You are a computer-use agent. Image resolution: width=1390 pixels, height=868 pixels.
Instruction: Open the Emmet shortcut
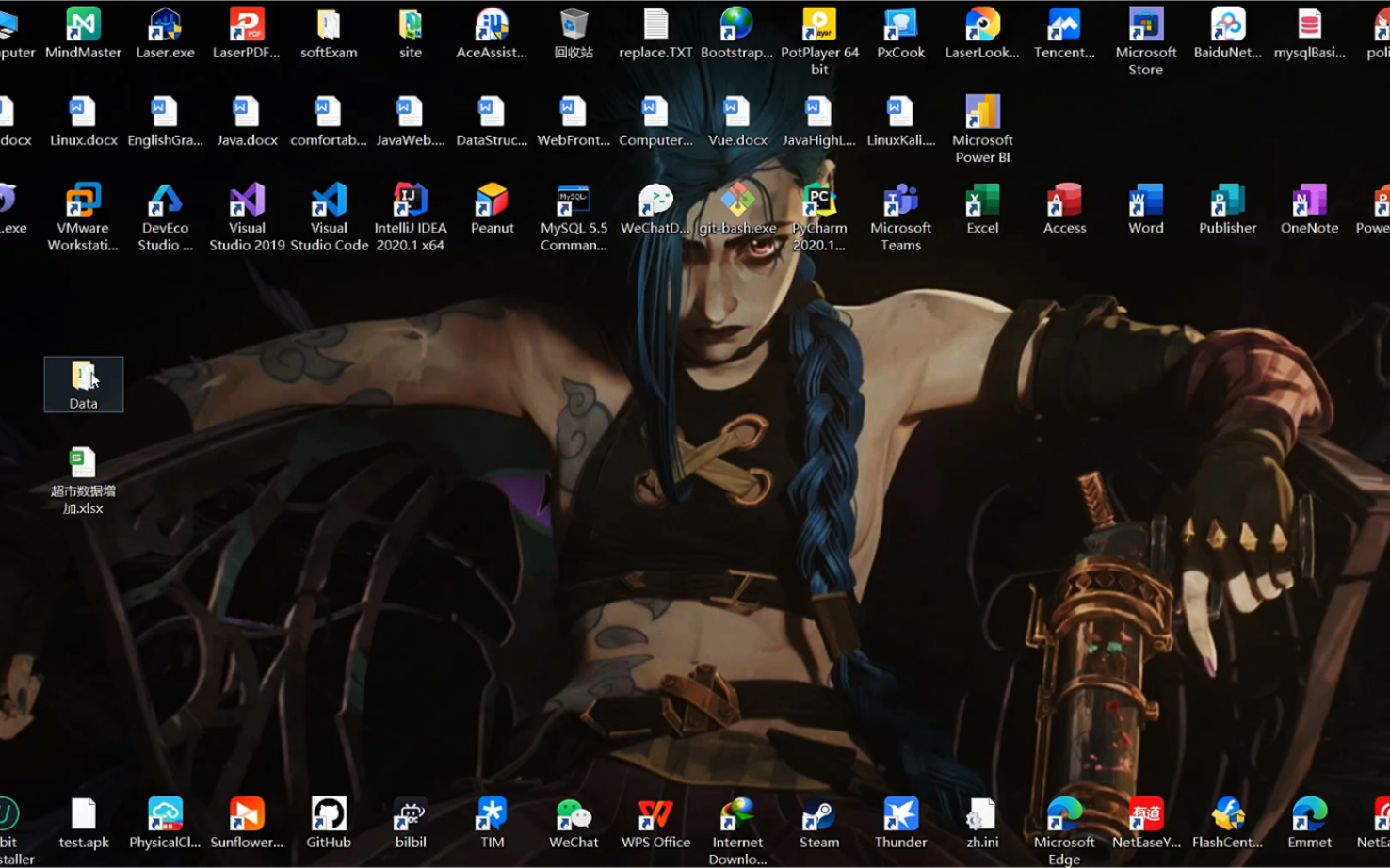pos(1309,823)
